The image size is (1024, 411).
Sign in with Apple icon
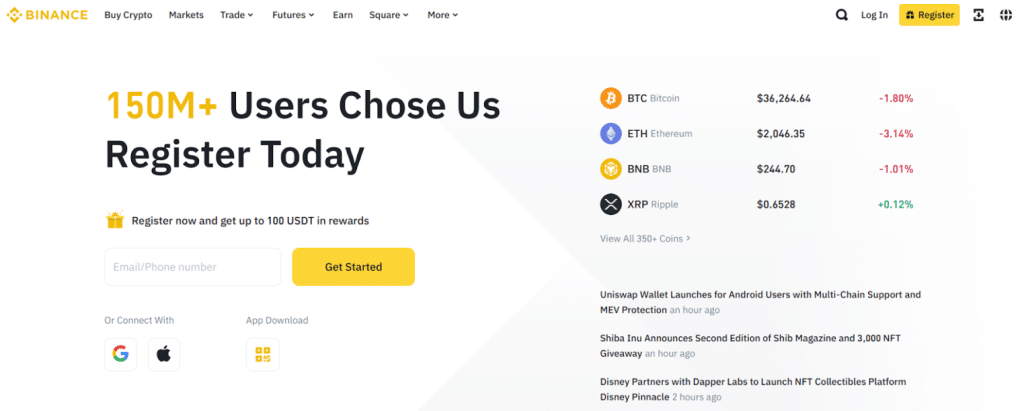164,354
